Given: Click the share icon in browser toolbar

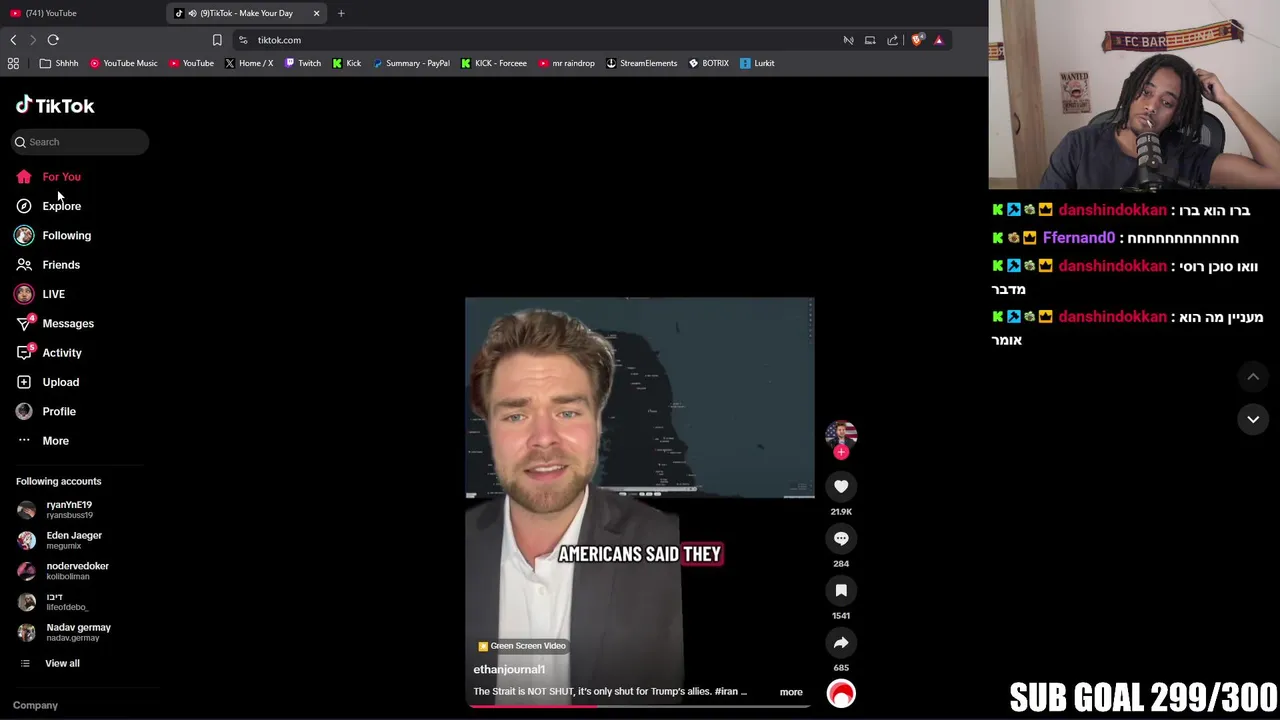Looking at the screenshot, I should pos(893,40).
